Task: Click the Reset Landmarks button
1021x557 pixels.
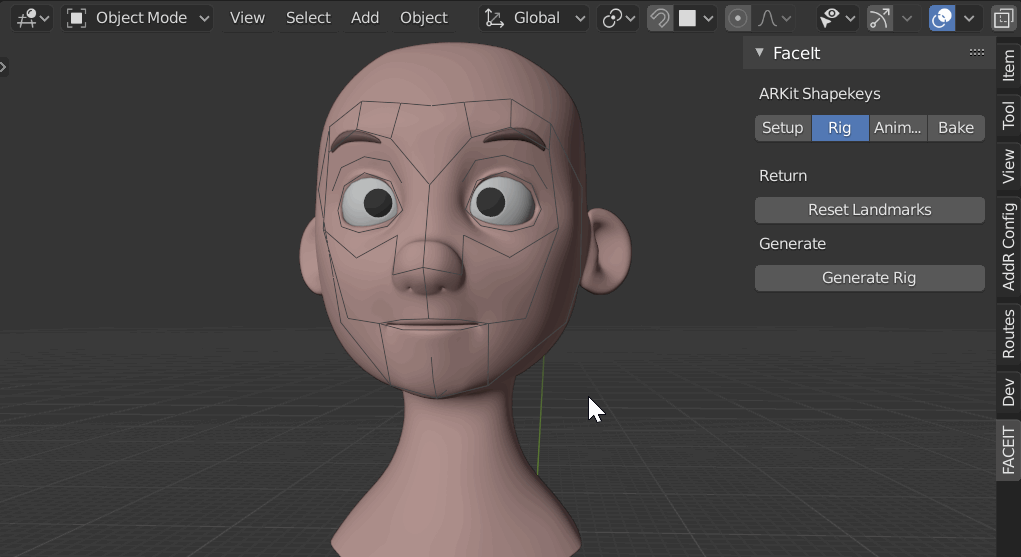Action: tap(869, 210)
